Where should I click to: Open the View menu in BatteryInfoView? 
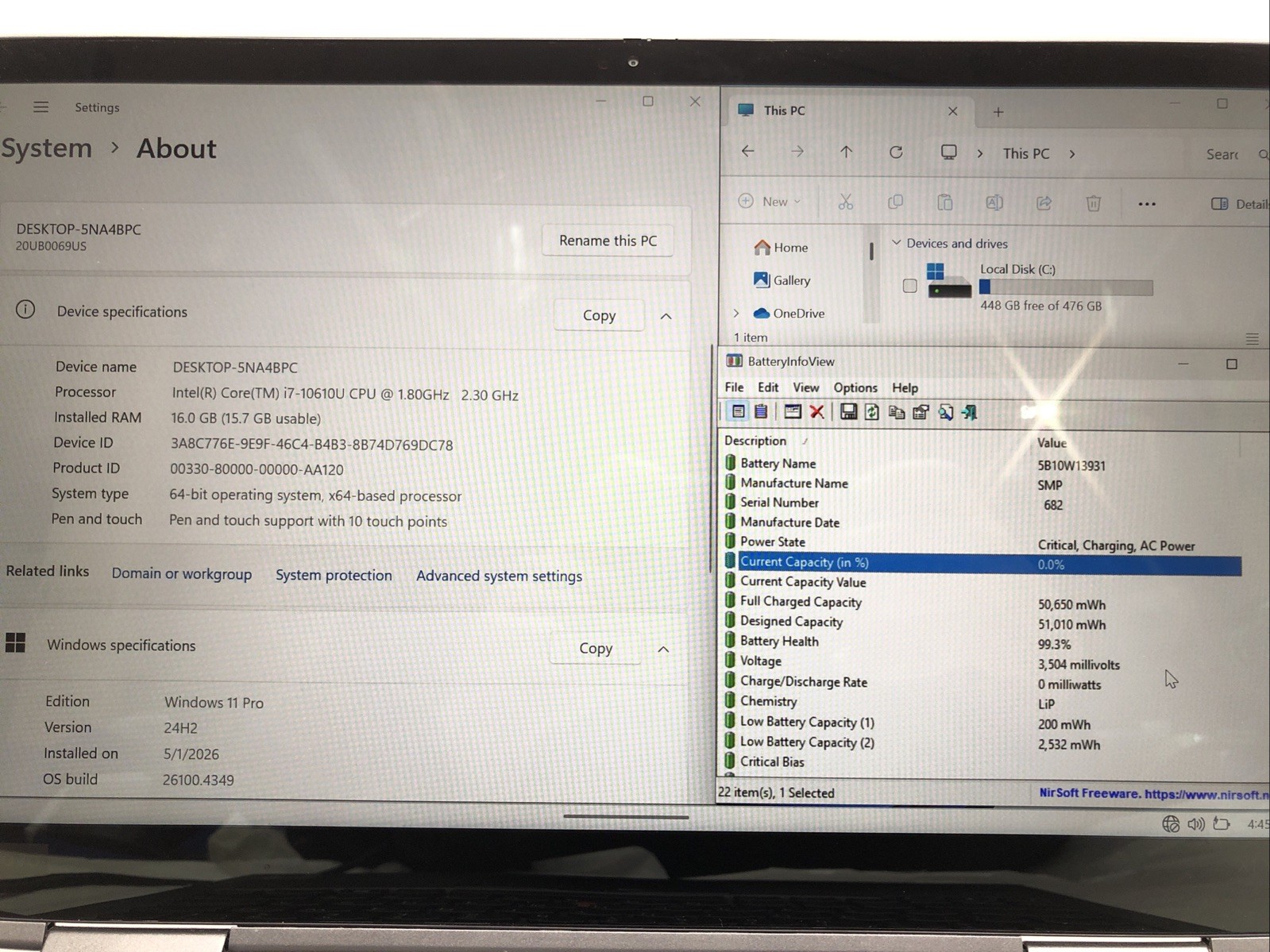tap(805, 387)
